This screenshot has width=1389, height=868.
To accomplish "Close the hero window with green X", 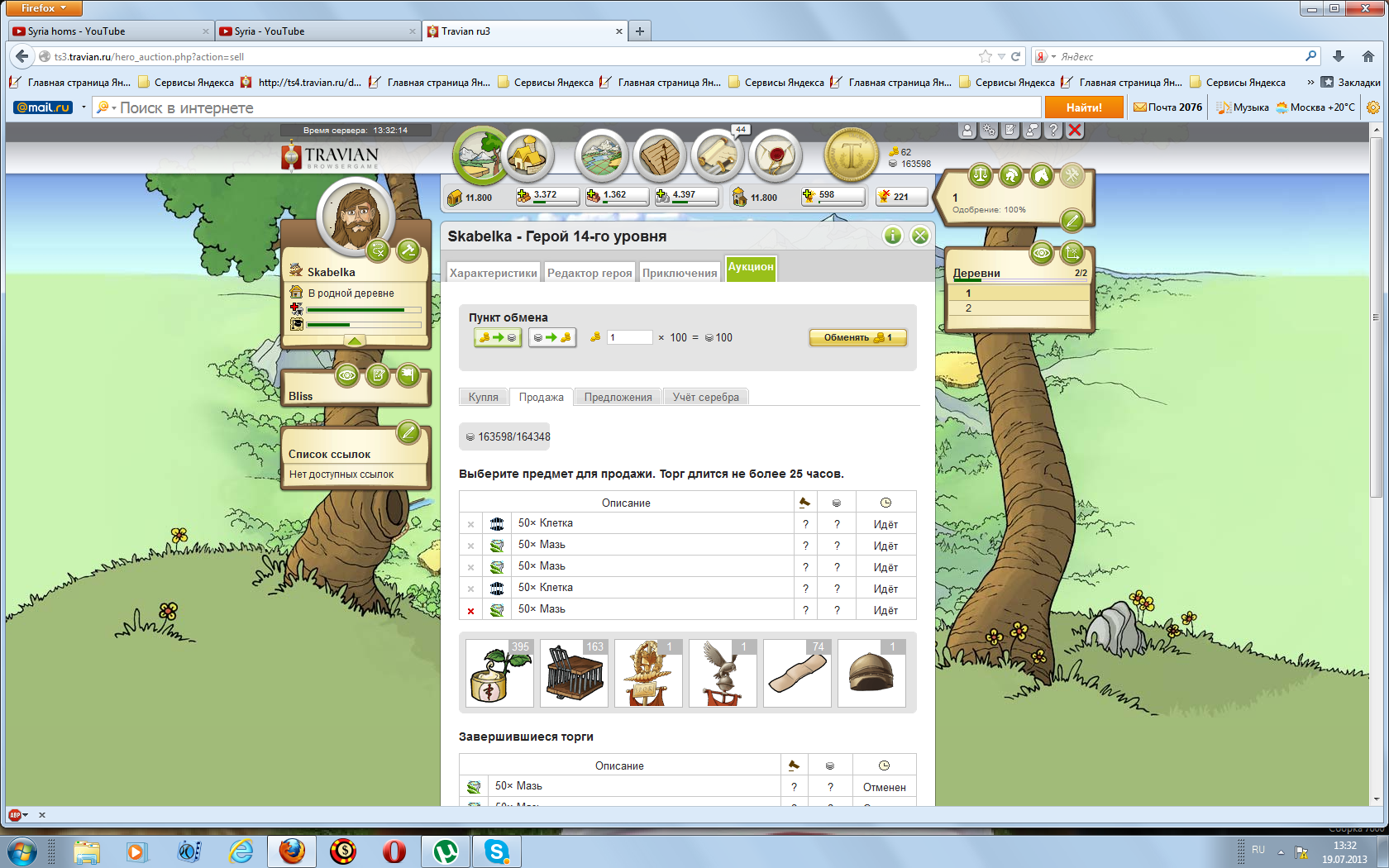I will pyautogui.click(x=920, y=236).
